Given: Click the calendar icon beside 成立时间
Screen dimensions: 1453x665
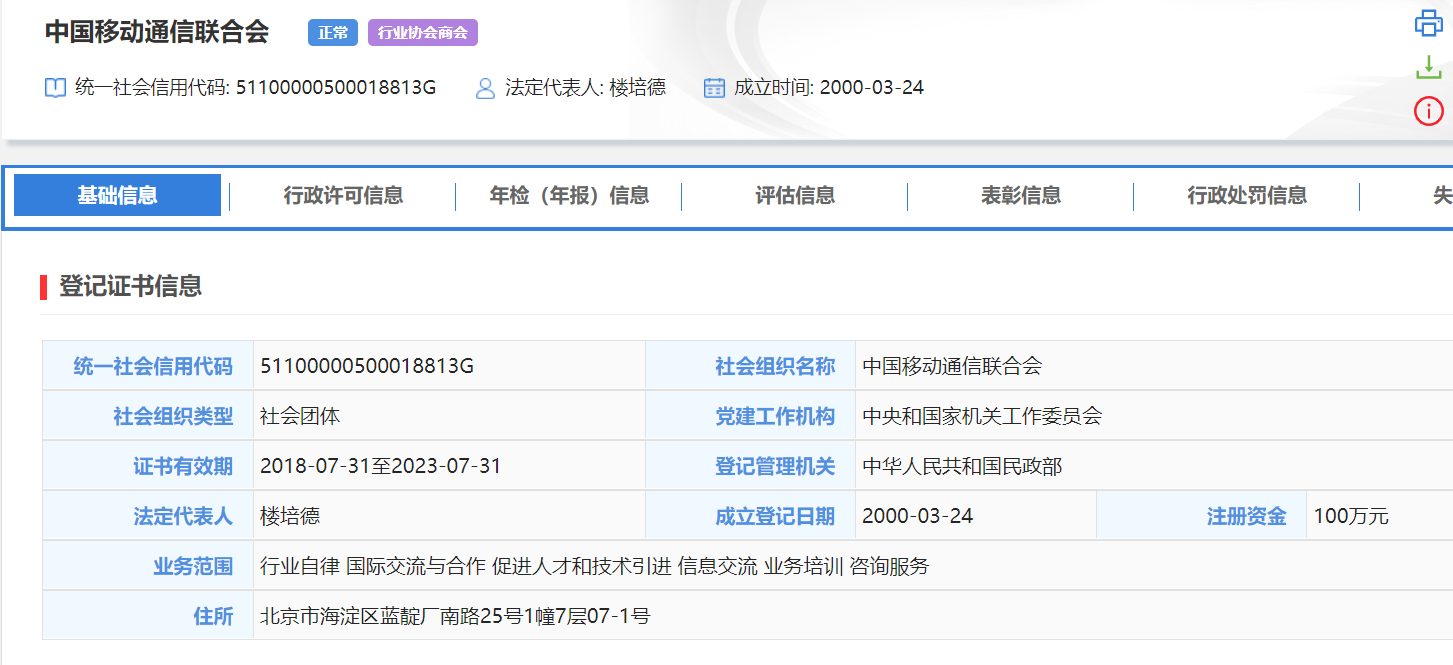Looking at the screenshot, I should (x=714, y=88).
